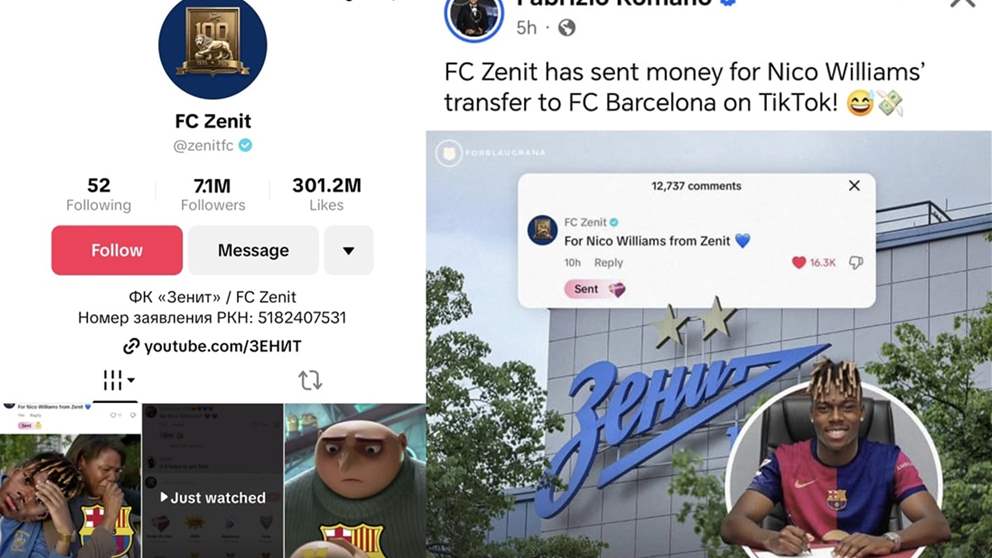Like the comment with heart icon

coord(799,263)
